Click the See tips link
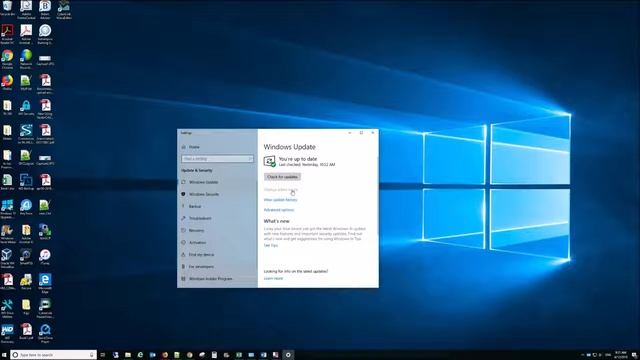Screen dimensions: 640x360 (271, 245)
